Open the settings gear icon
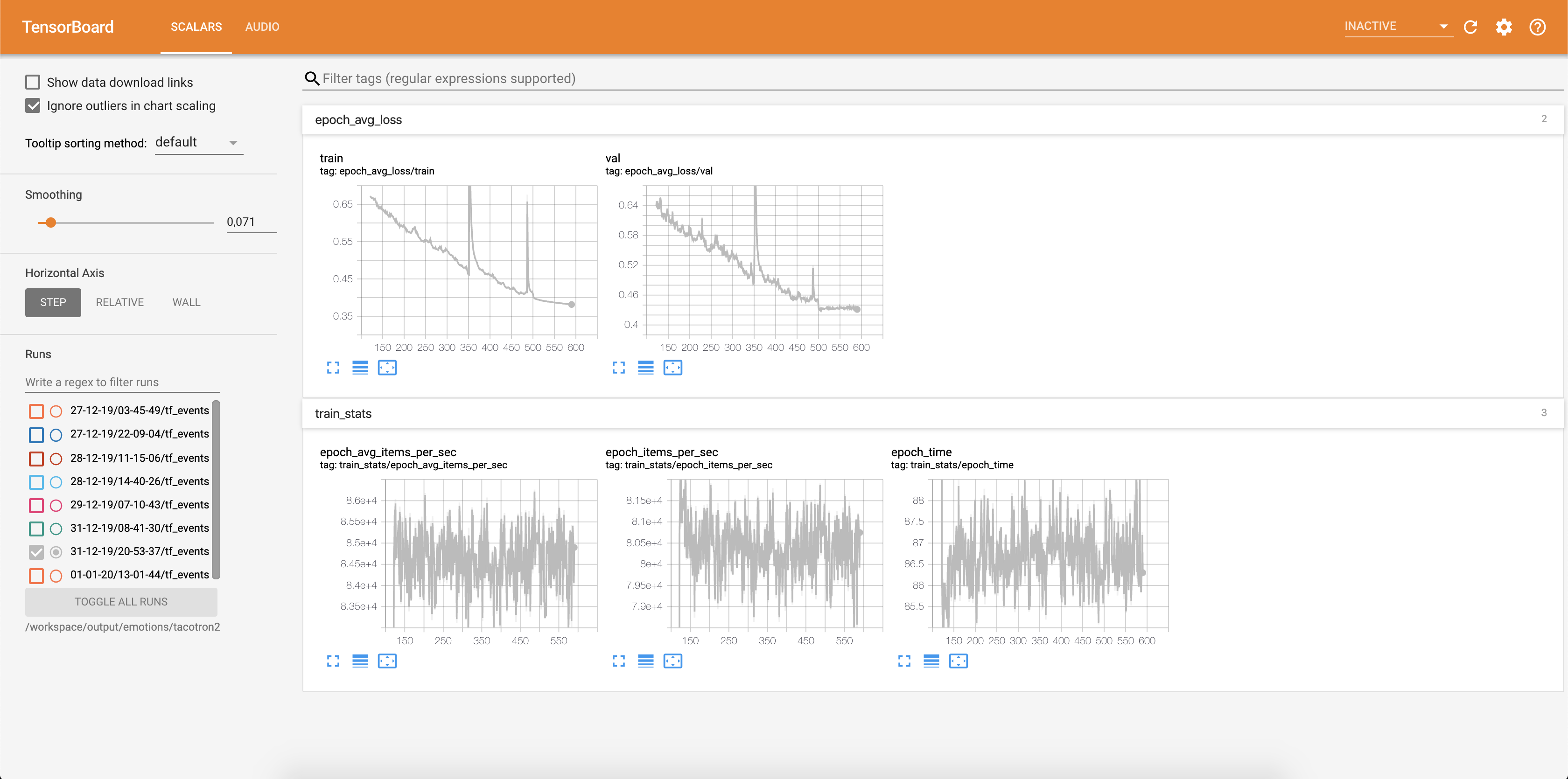Screen dimensions: 1568x779 pos(1504,27)
